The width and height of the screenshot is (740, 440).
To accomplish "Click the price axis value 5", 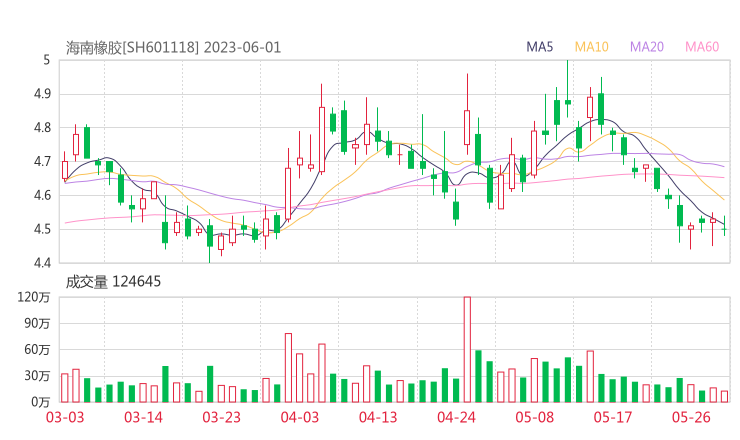I will click(46, 60).
